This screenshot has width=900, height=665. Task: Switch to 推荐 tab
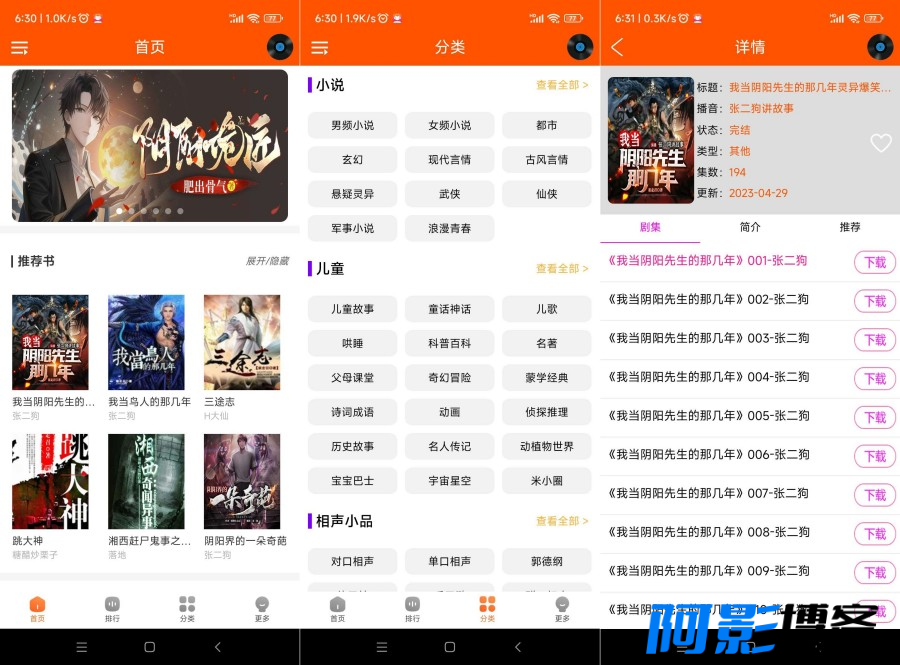pyautogui.click(x=850, y=227)
